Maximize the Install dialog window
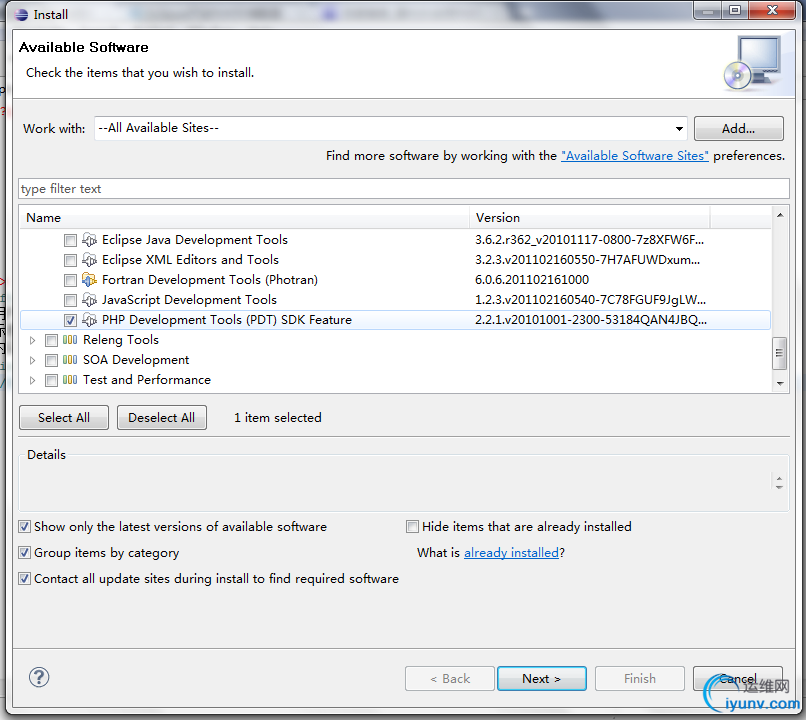The image size is (806, 720). pos(736,10)
